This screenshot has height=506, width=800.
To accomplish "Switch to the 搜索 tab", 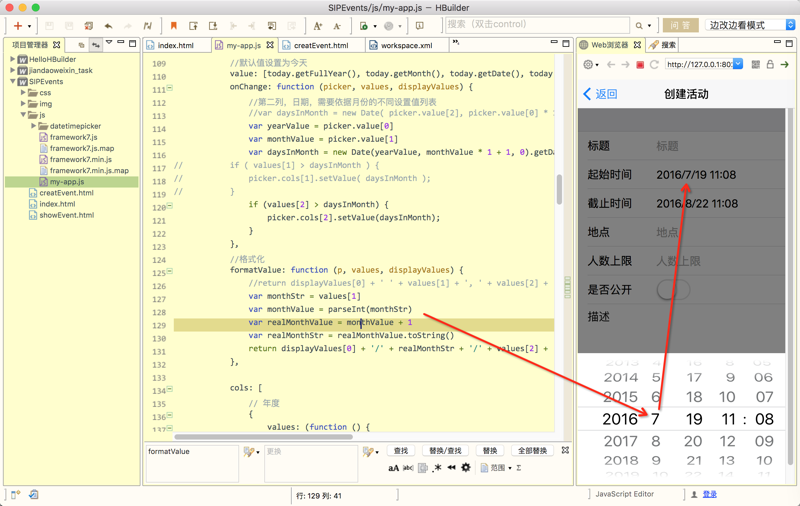I will point(662,45).
